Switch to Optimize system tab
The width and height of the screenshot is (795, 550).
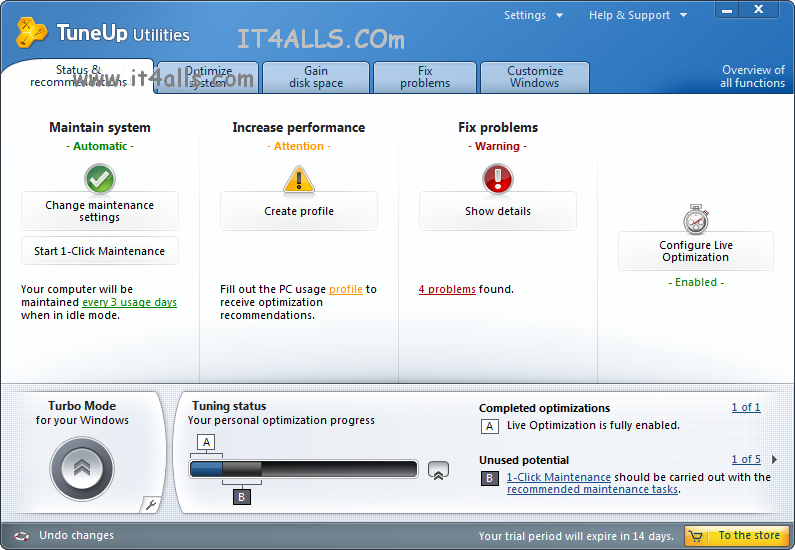[x=208, y=77]
